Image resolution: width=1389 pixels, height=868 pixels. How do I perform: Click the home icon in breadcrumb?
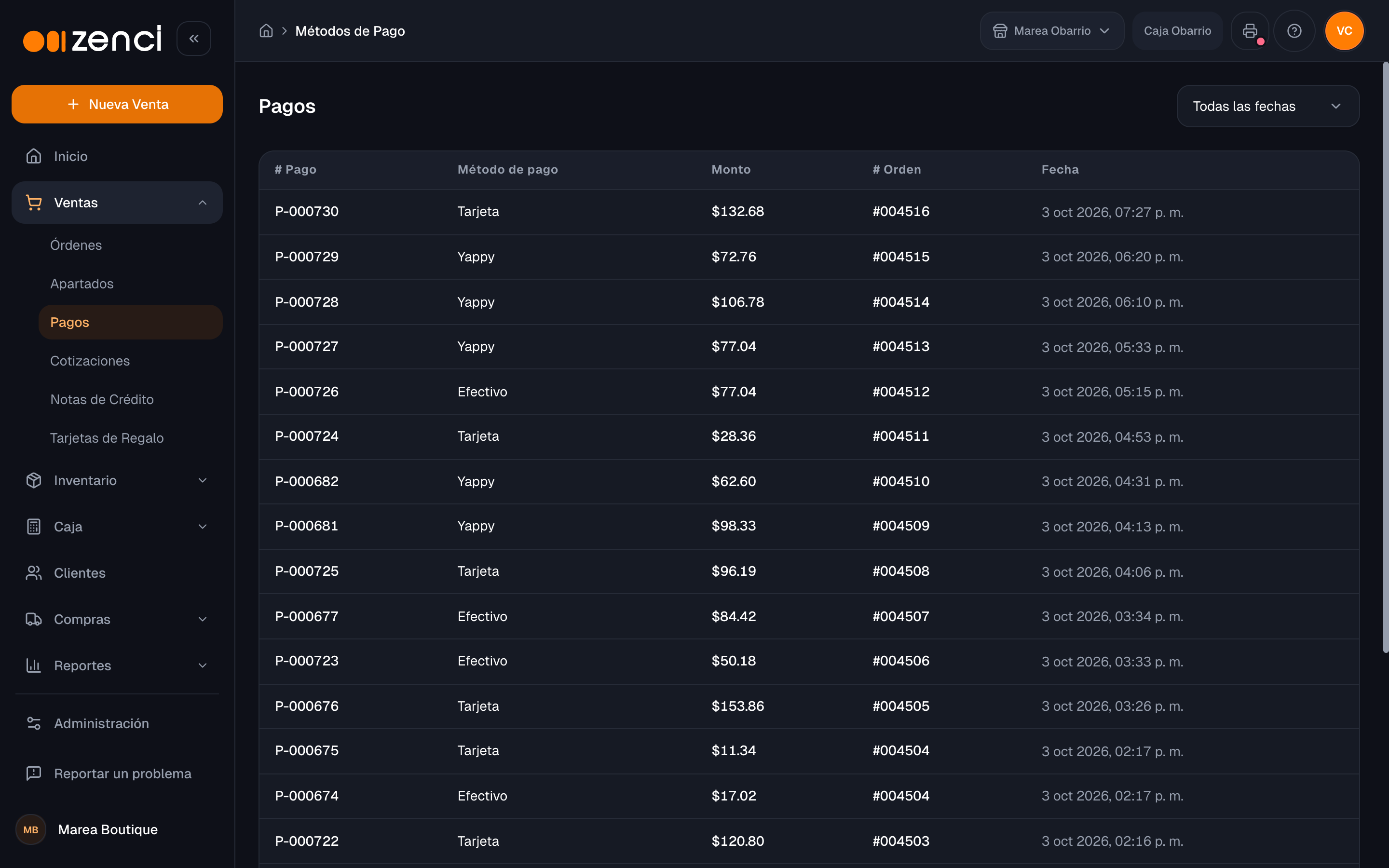[266, 31]
